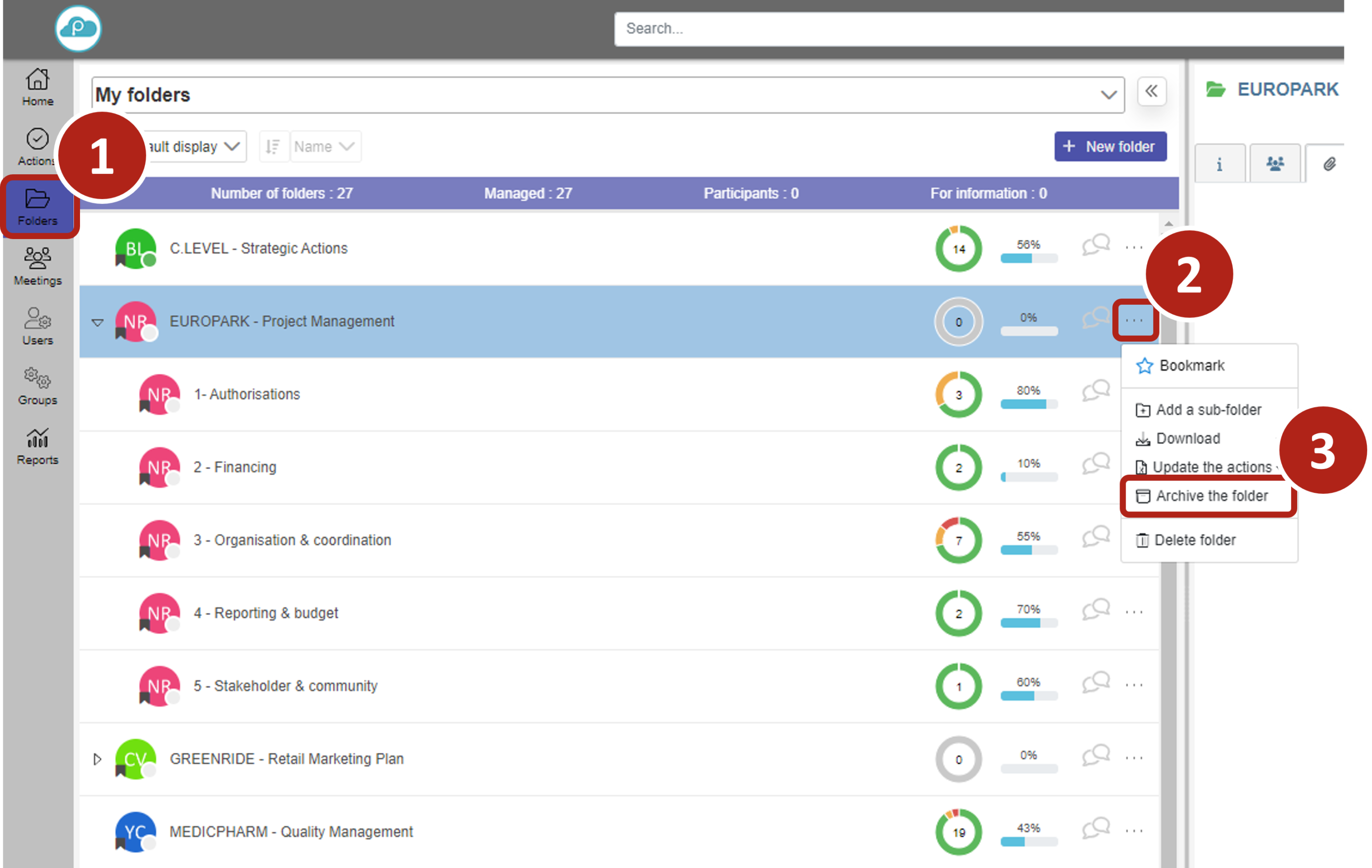Screen dimensions: 1372x868
Task: Collapse folder list with double-chevron button
Action: (x=1151, y=92)
